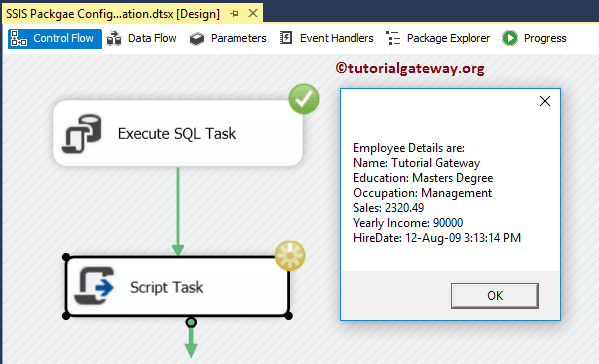The width and height of the screenshot is (599, 364).
Task: View the Progress tab
Action: [x=534, y=39]
